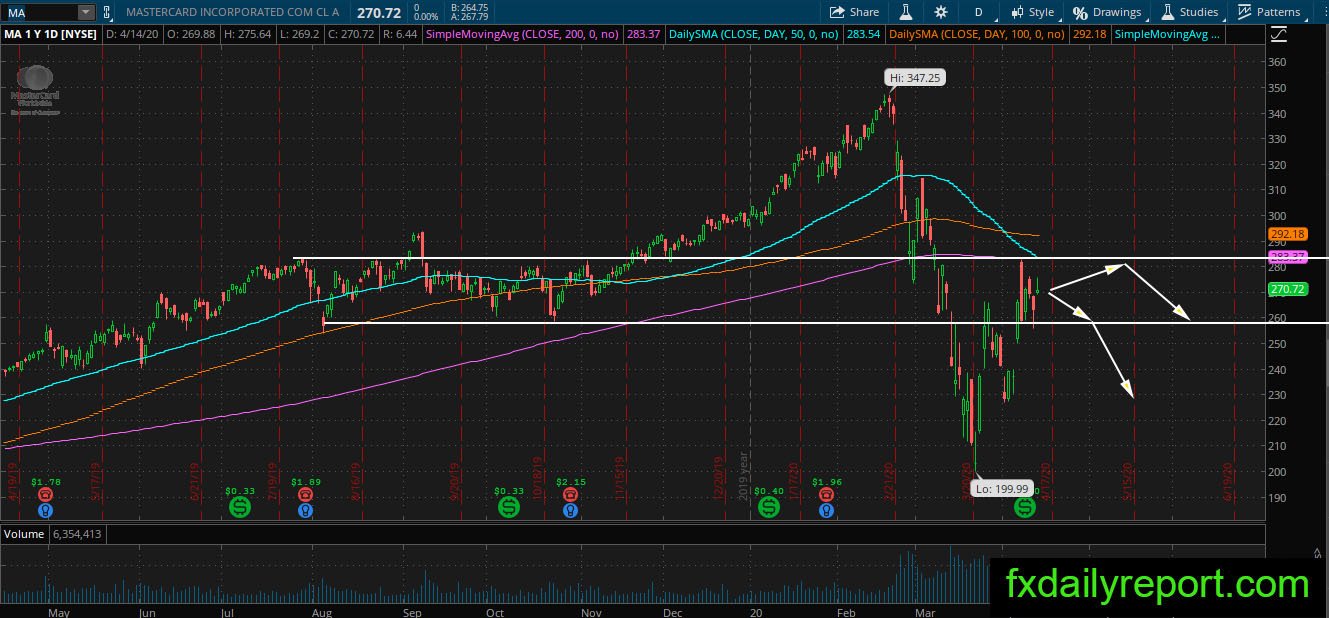Click the earnings phone icon under $1.89
Image resolution: width=1329 pixels, height=618 pixels.
point(306,494)
